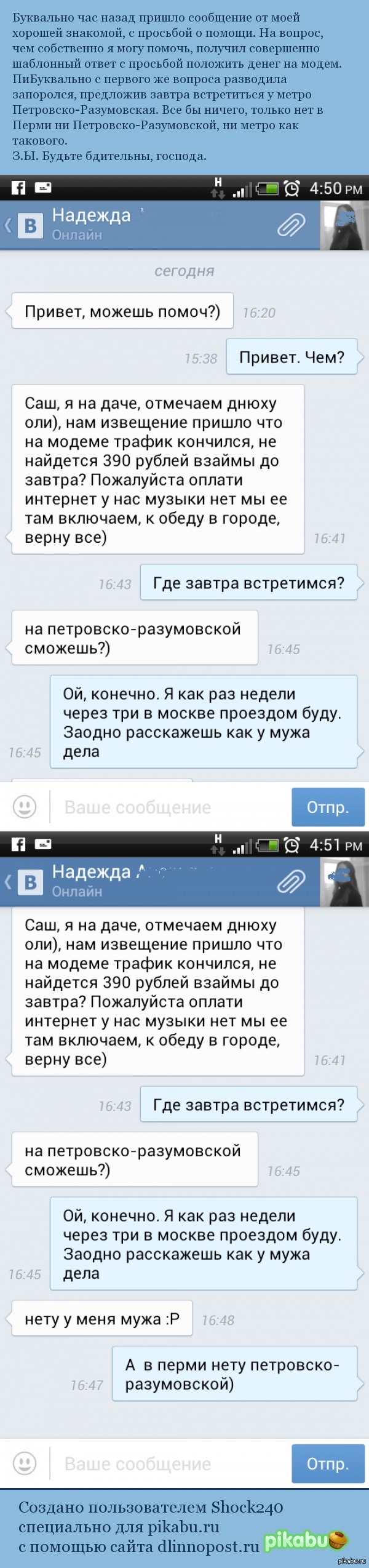The height and width of the screenshot is (1568, 369).
Task: Tap the battery icon in the 4:51 status bar
Action: point(267,845)
